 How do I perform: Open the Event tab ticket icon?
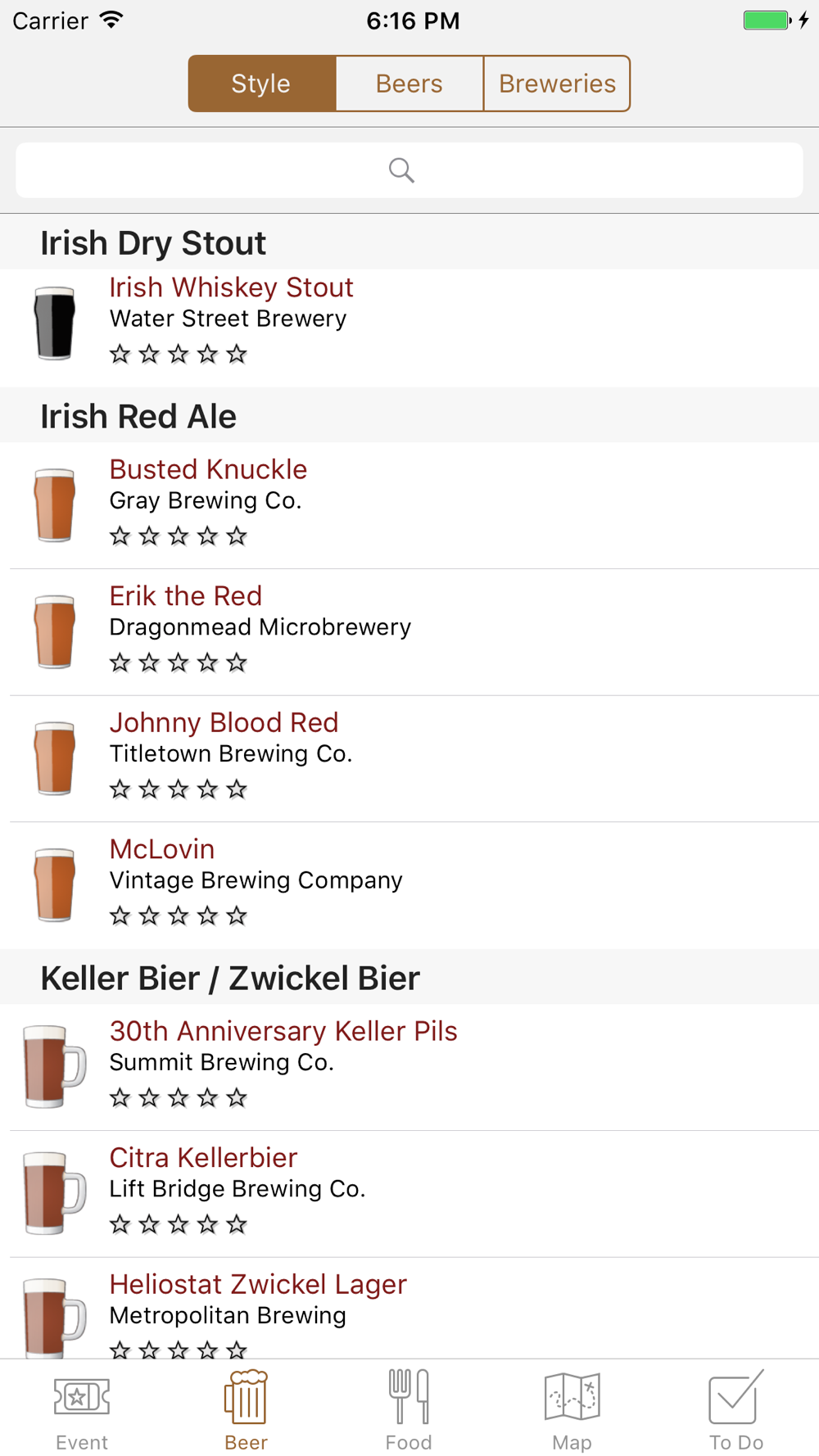coord(81,1396)
